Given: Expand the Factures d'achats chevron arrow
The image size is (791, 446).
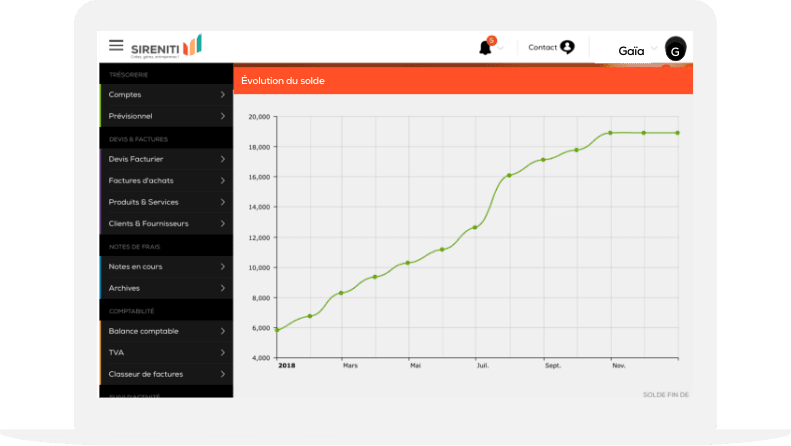Looking at the screenshot, I should pos(222,180).
